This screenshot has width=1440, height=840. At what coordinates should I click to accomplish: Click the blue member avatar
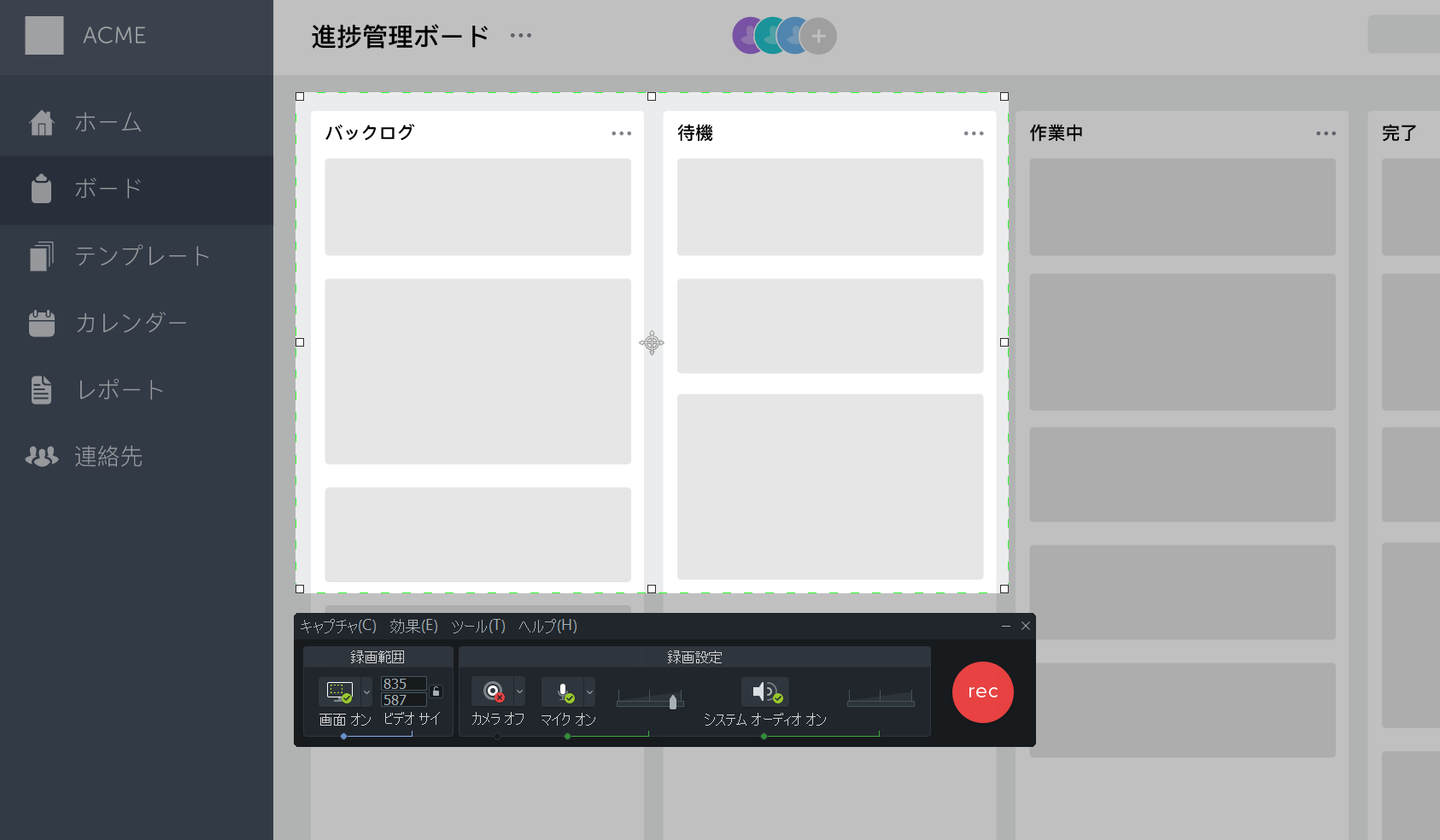[x=789, y=36]
